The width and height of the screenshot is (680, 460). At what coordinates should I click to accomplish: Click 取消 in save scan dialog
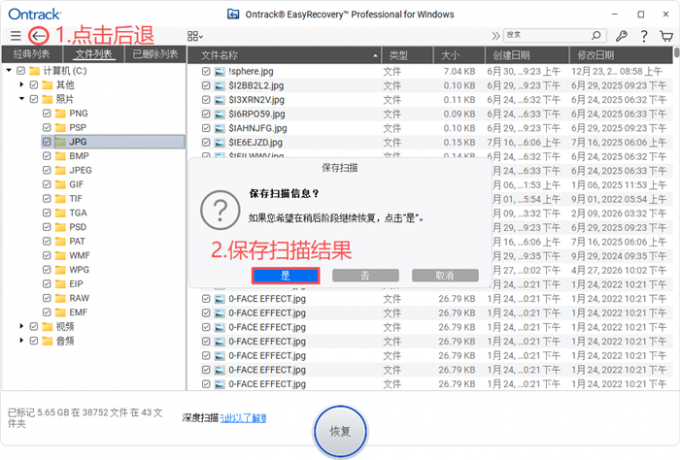pyautogui.click(x=445, y=275)
